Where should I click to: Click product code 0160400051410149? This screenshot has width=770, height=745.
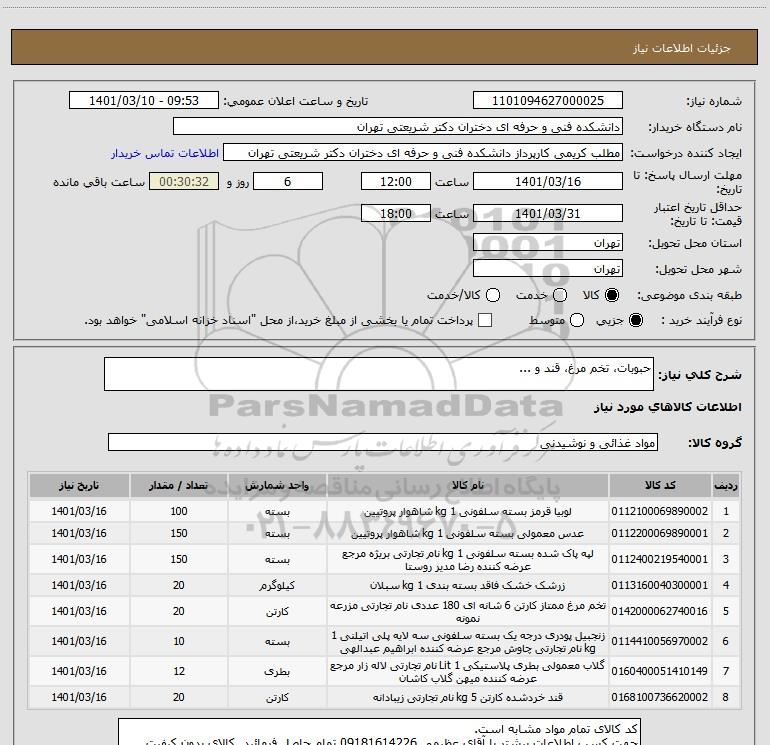coord(660,671)
